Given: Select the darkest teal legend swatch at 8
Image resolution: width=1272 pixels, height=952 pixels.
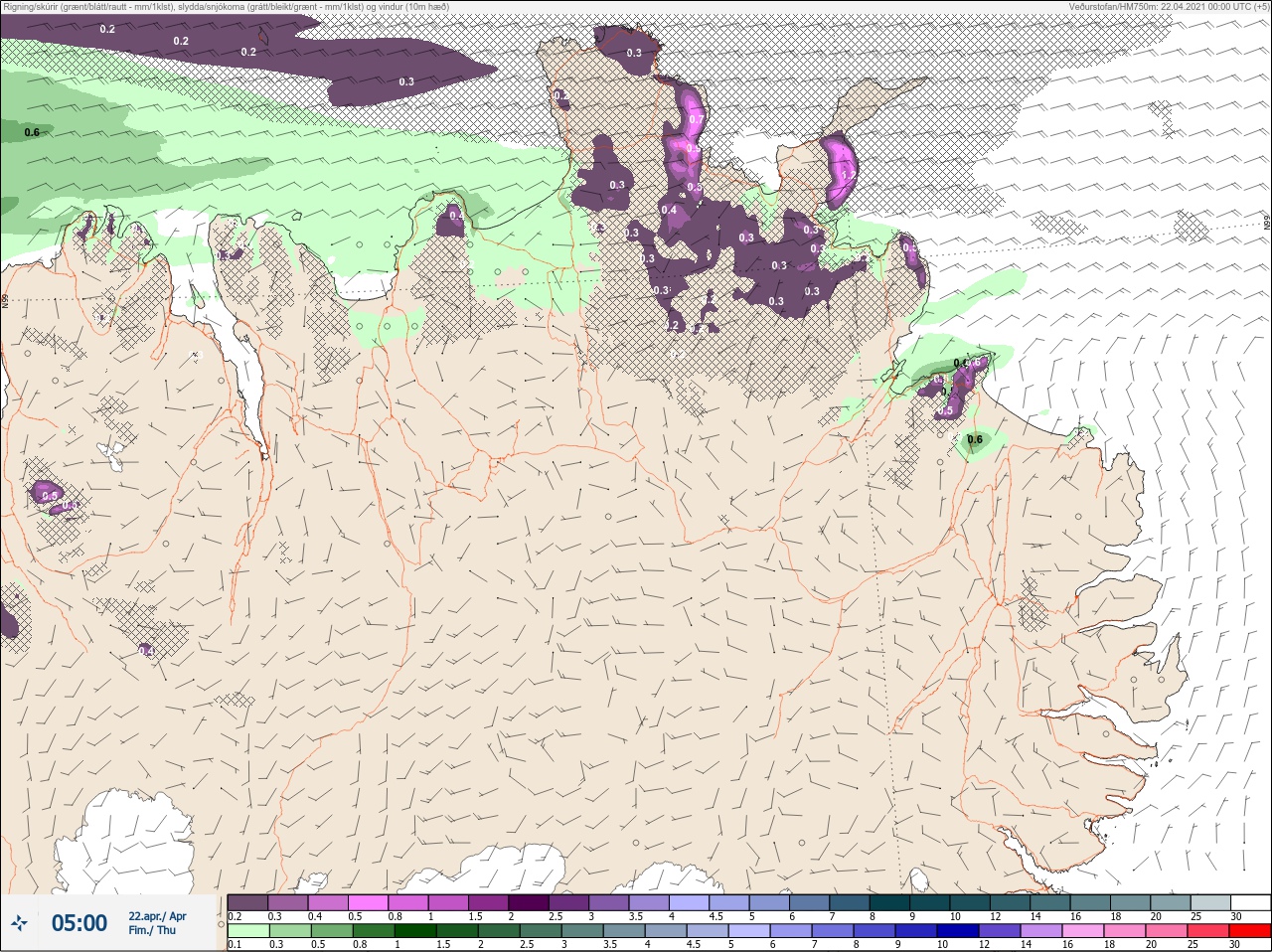Looking at the screenshot, I should point(889,902).
